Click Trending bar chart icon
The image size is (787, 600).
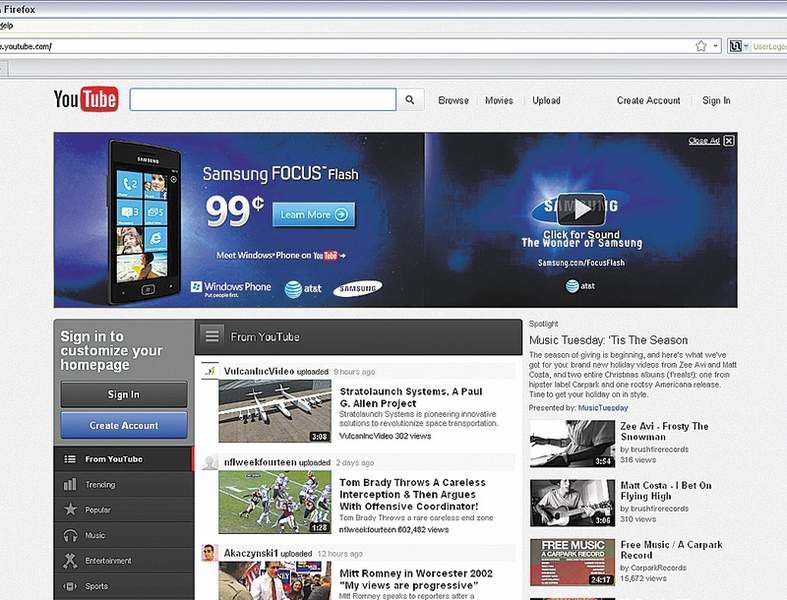point(70,485)
